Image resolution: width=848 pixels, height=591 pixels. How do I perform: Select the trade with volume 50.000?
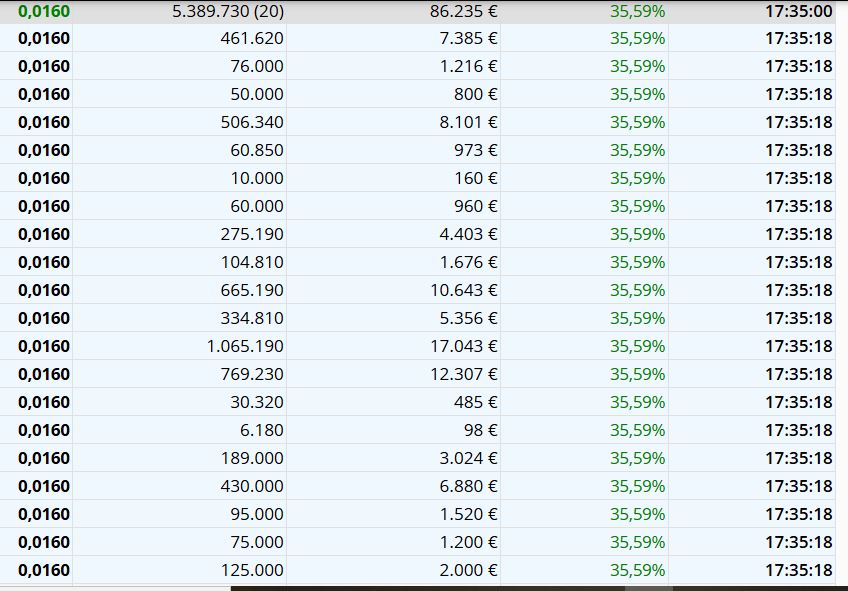click(x=418, y=94)
